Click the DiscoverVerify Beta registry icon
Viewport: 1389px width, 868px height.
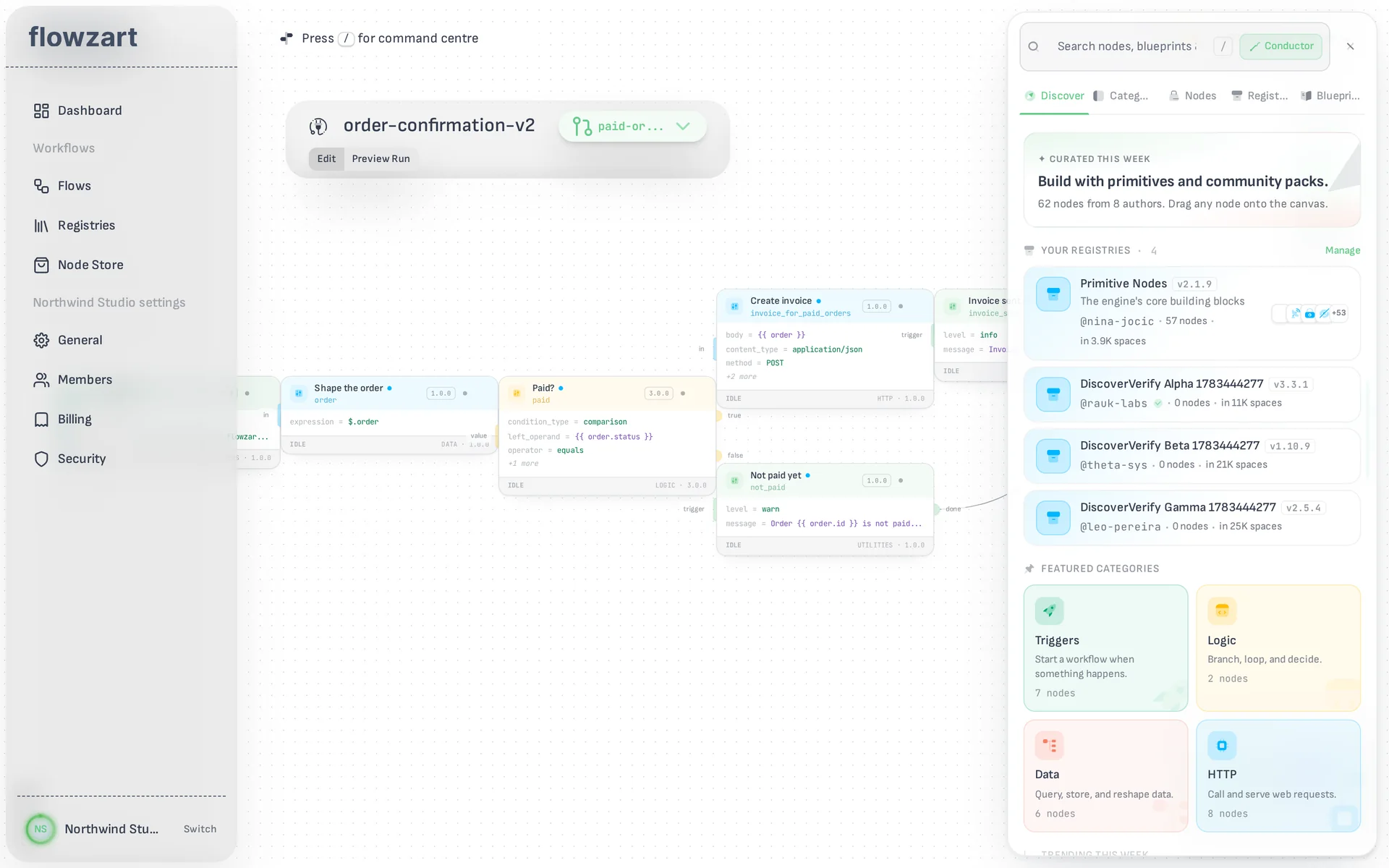[1053, 456]
